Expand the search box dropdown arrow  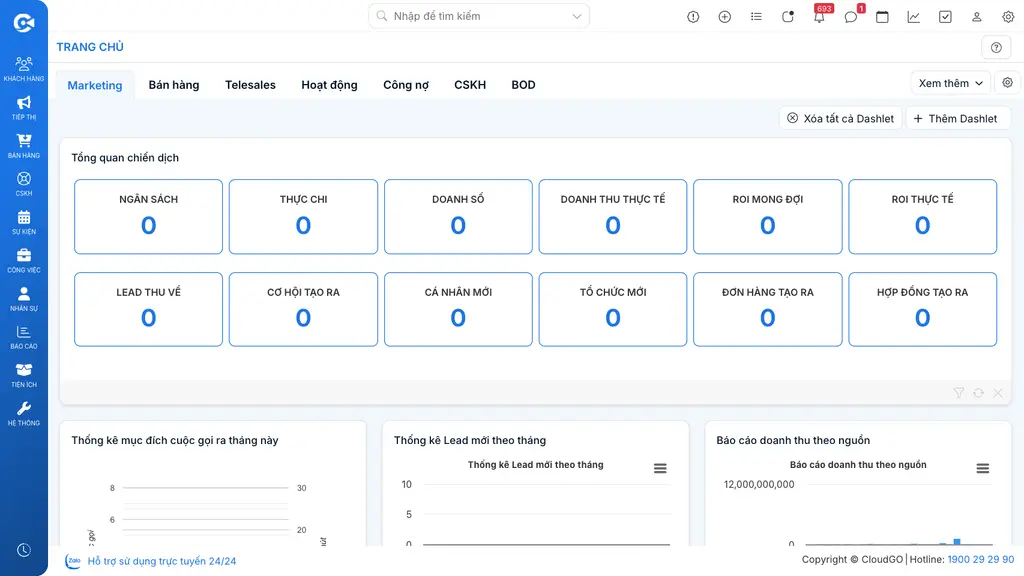[577, 16]
